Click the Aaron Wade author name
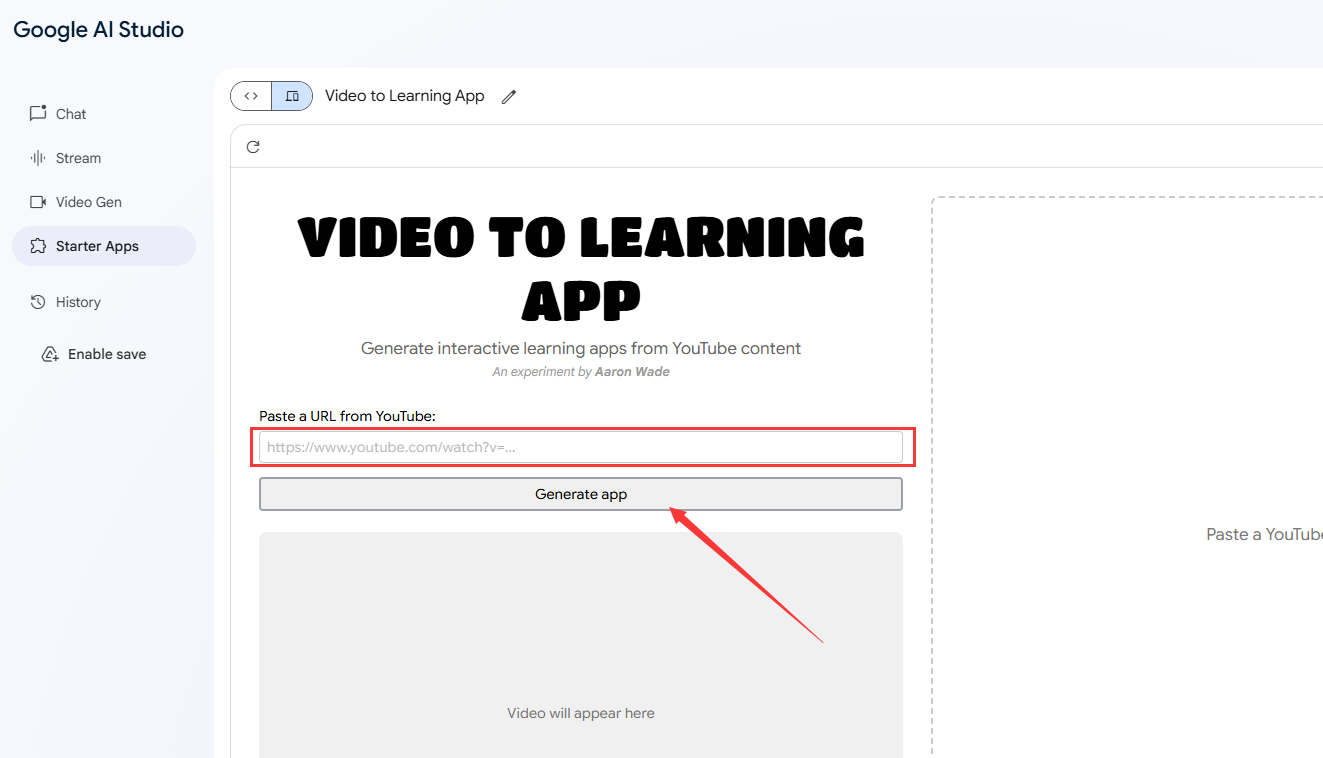1323x758 pixels. (632, 372)
